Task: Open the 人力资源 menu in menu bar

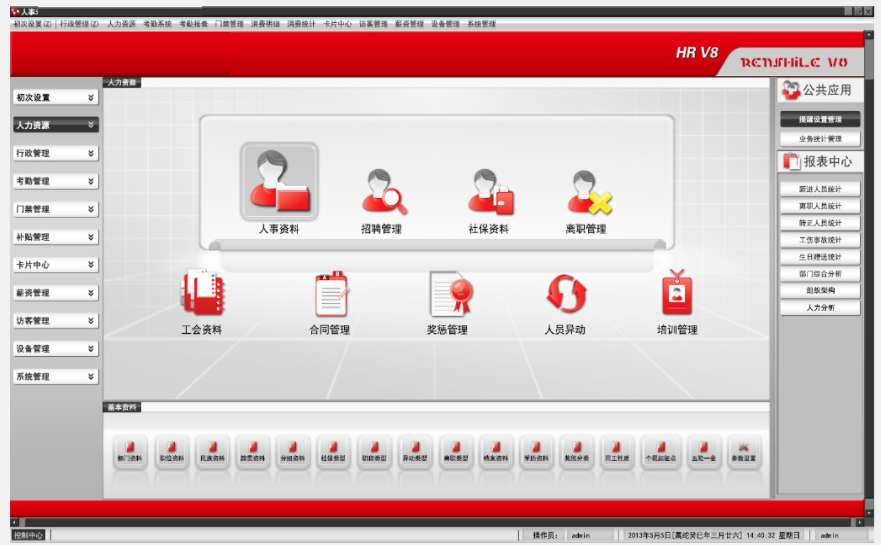Action: click(121, 23)
